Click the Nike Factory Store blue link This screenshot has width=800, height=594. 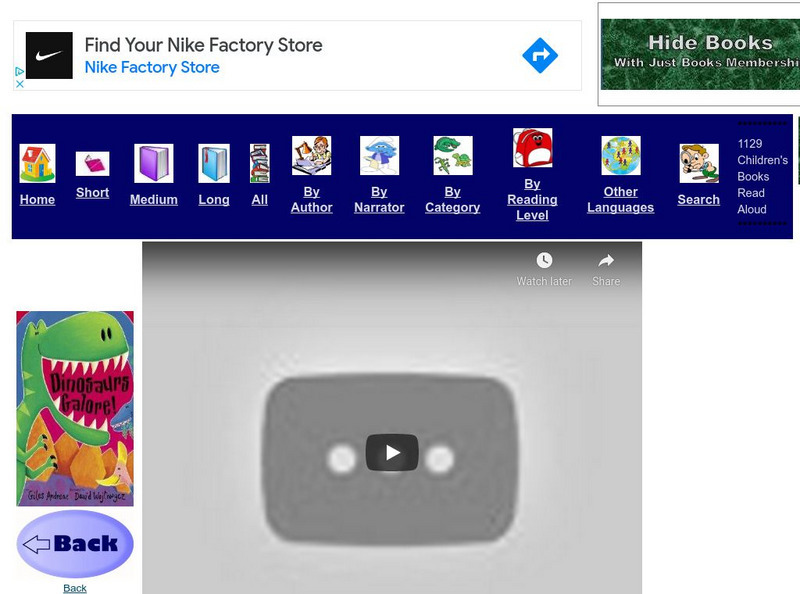coord(152,67)
